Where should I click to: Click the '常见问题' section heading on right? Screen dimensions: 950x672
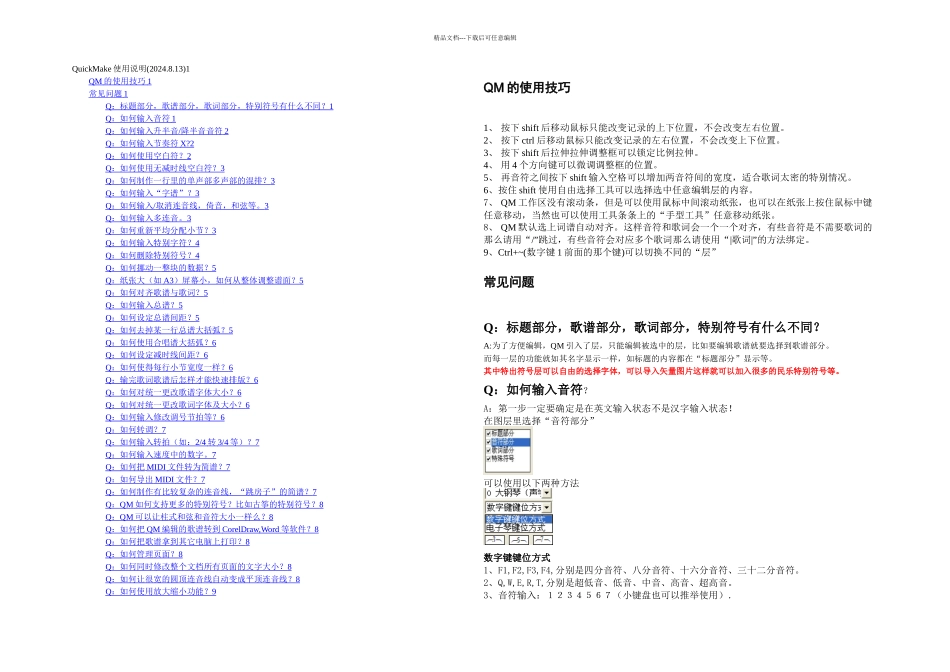point(508,282)
